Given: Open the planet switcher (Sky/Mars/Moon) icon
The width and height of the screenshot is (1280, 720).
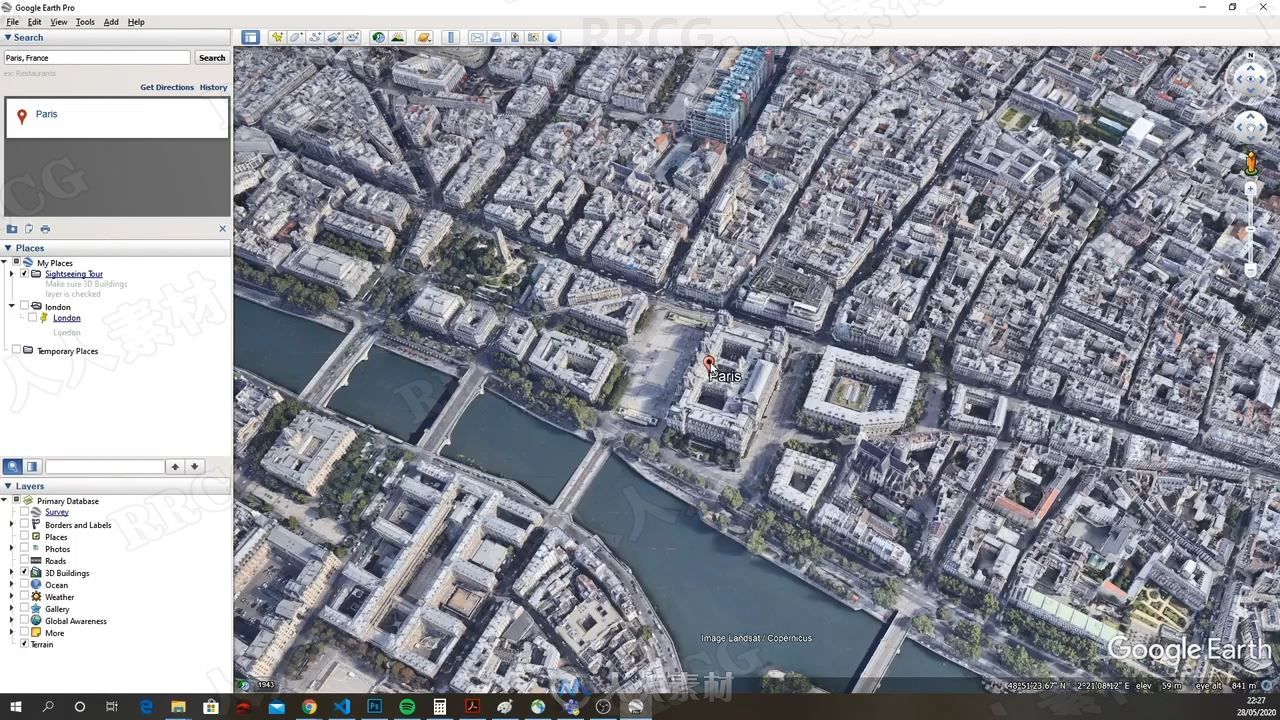Looking at the screenshot, I should coord(424,37).
